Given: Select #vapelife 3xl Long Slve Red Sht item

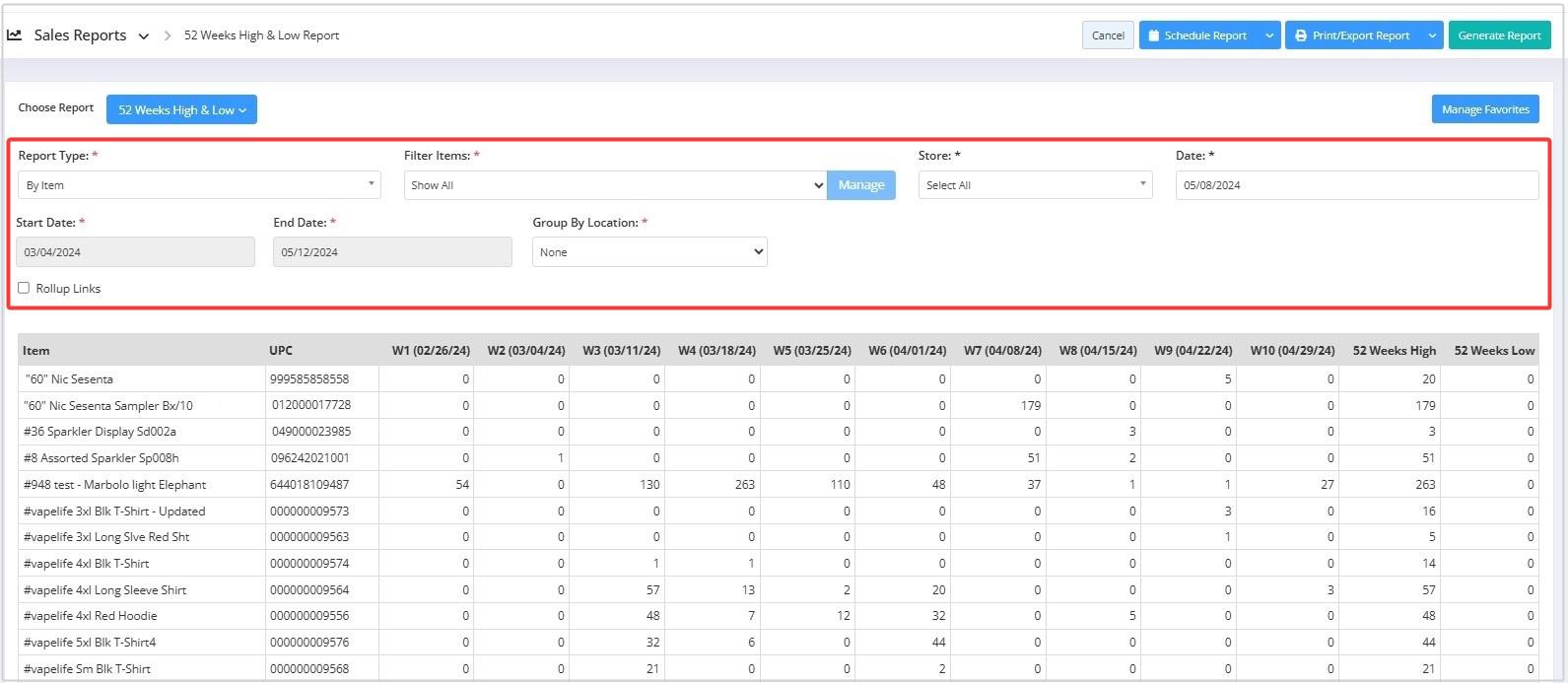Looking at the screenshot, I should click(x=105, y=537).
